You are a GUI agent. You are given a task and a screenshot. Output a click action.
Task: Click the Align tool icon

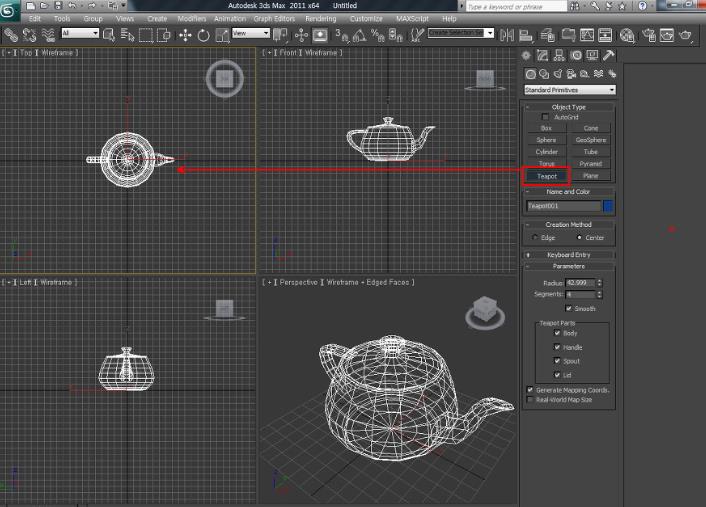pos(525,35)
